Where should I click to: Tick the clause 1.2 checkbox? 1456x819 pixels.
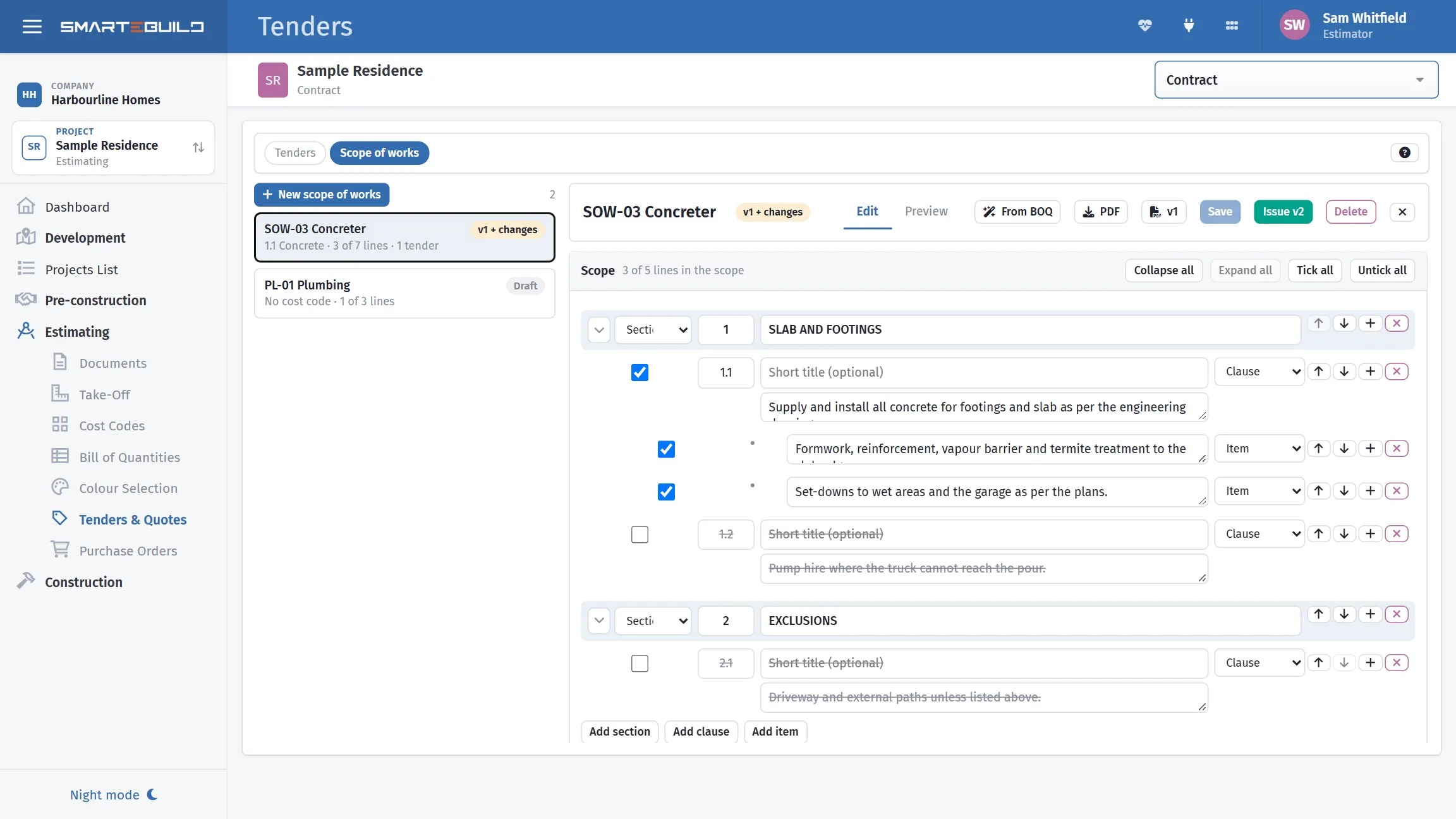640,535
